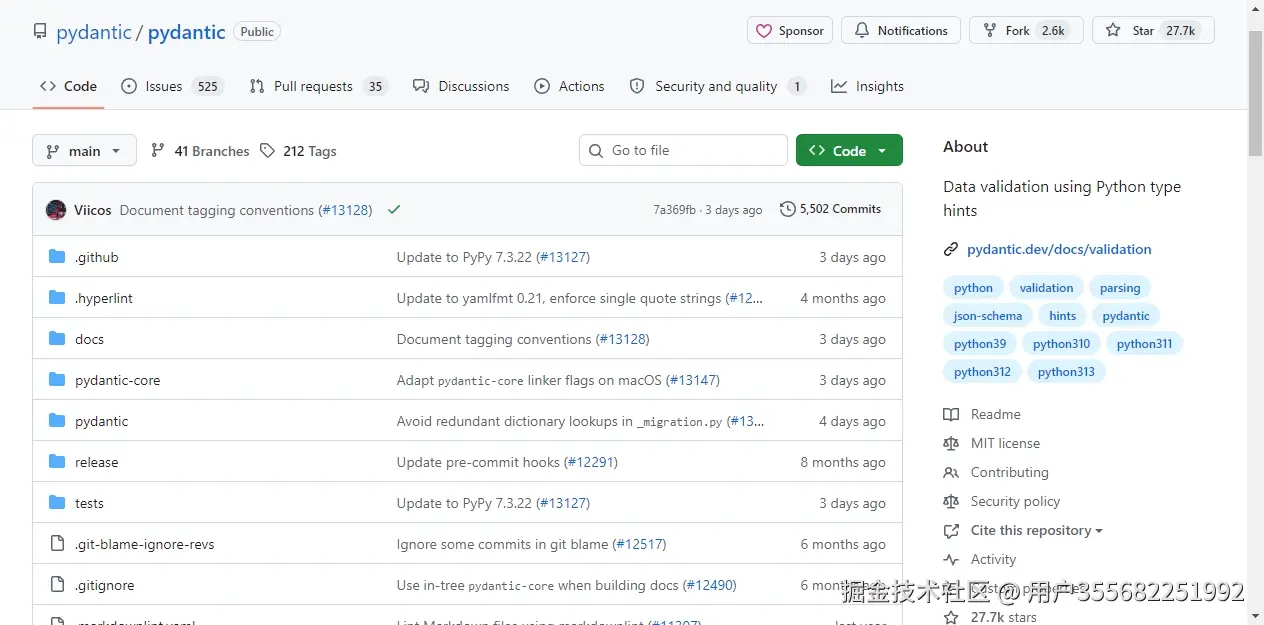Switch to the Pull requests tab
The width and height of the screenshot is (1264, 625).
click(x=318, y=86)
